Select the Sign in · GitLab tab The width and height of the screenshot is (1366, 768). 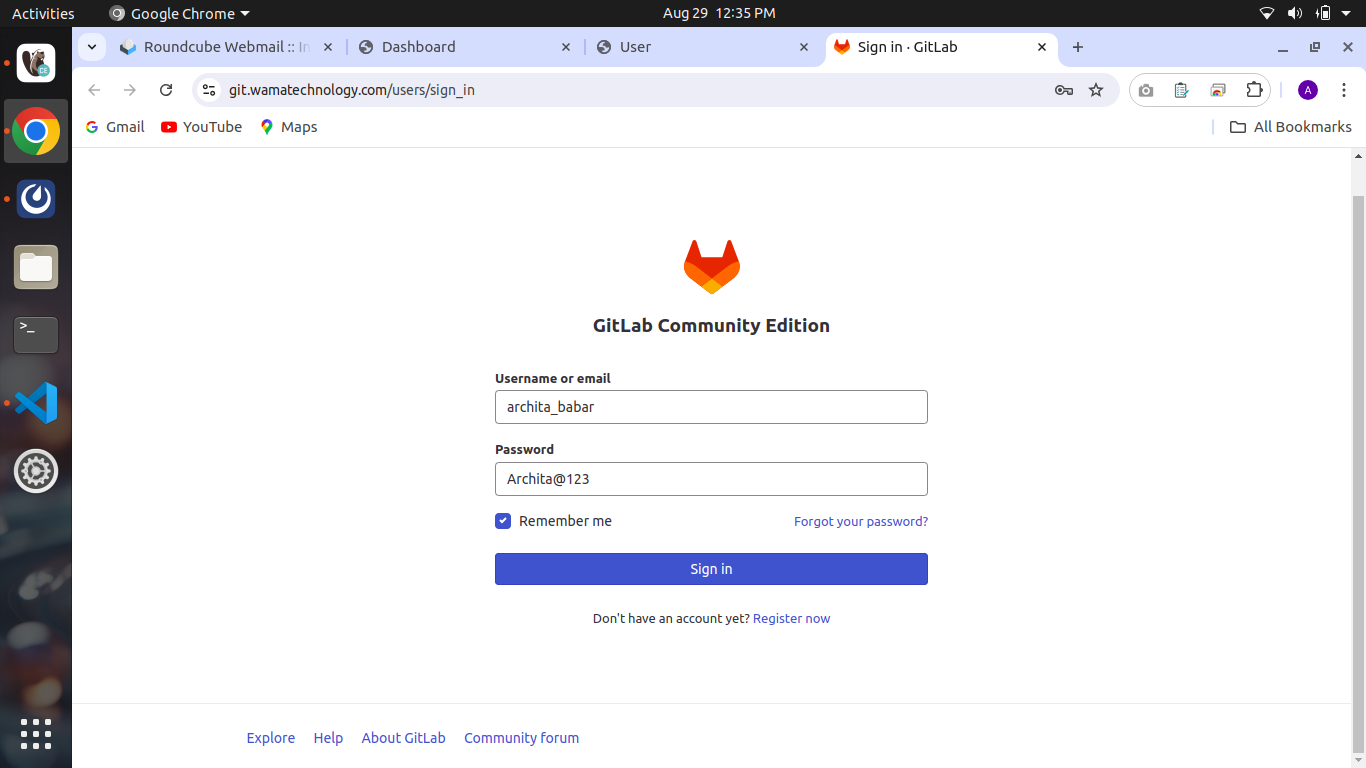[941, 47]
